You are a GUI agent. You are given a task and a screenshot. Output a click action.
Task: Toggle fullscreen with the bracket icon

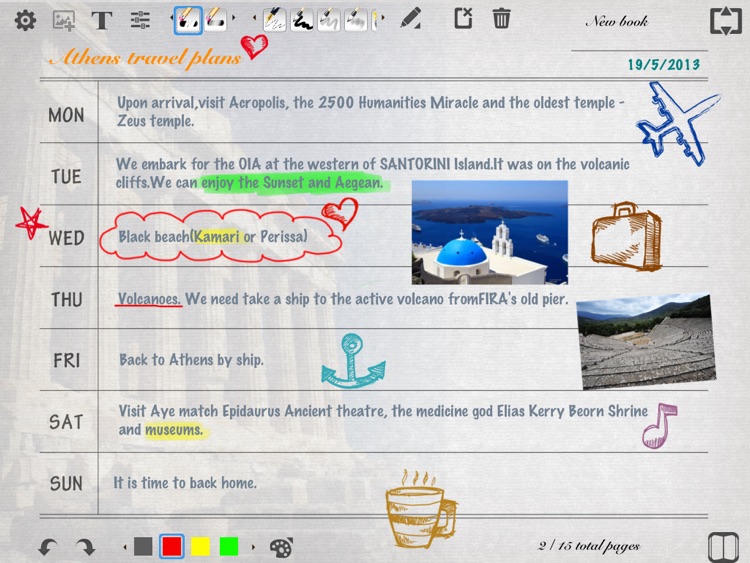click(726, 21)
